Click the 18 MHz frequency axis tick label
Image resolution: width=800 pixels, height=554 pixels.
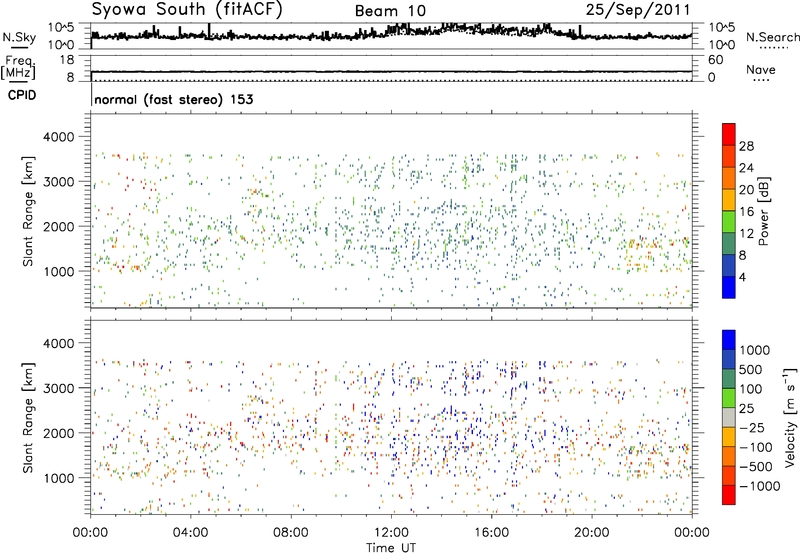click(x=67, y=60)
